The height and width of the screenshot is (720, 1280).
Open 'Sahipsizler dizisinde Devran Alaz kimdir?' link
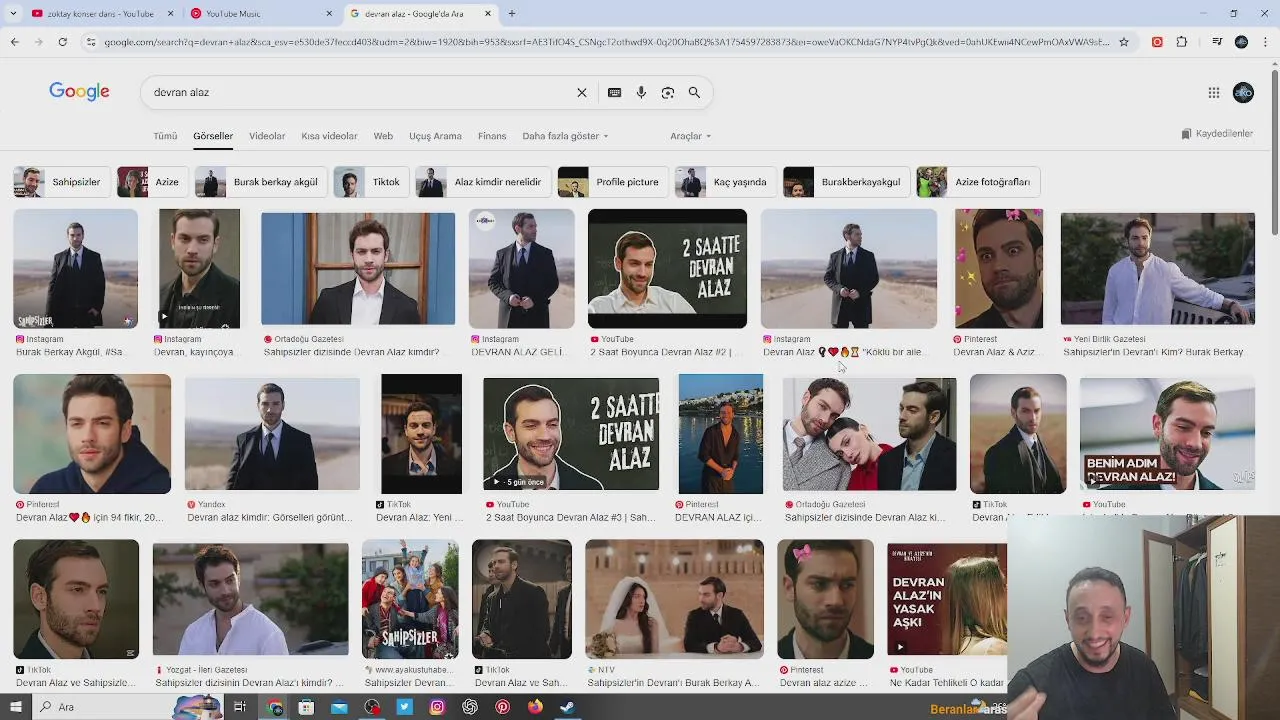coord(351,352)
